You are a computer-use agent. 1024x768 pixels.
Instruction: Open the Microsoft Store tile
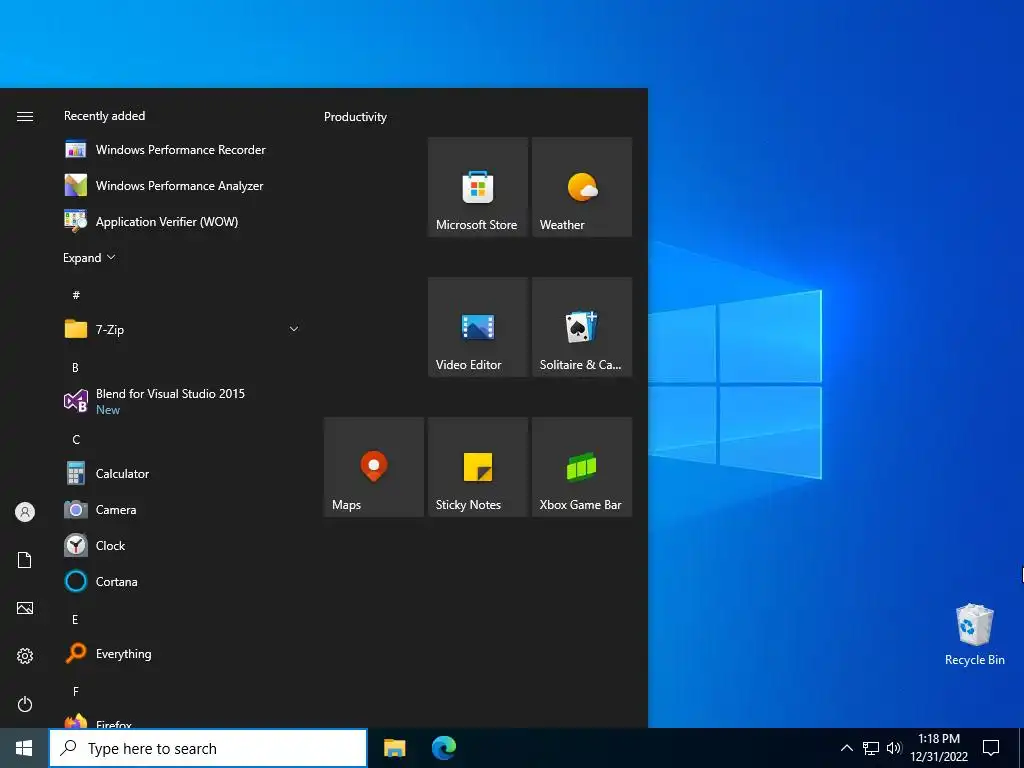click(477, 187)
